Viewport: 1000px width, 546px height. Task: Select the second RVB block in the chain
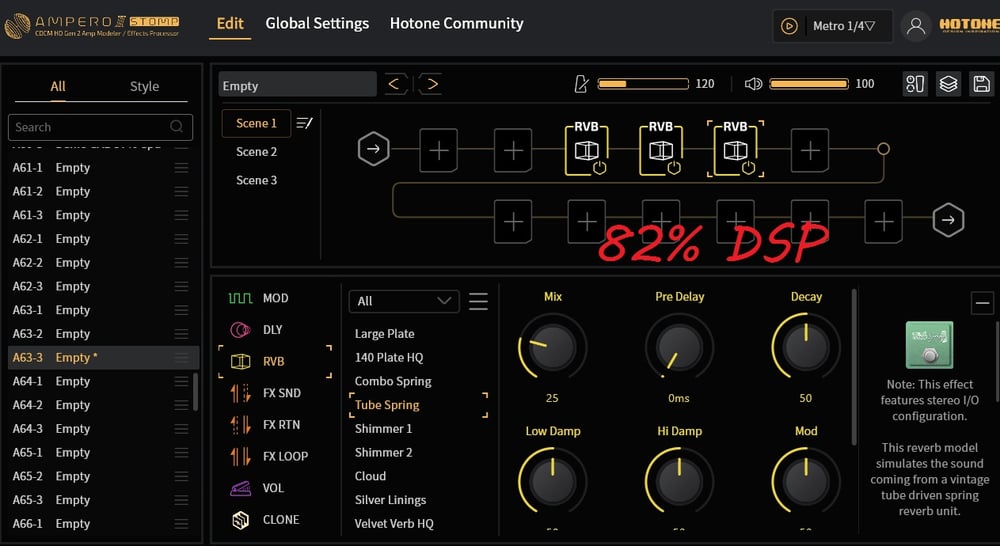click(661, 148)
